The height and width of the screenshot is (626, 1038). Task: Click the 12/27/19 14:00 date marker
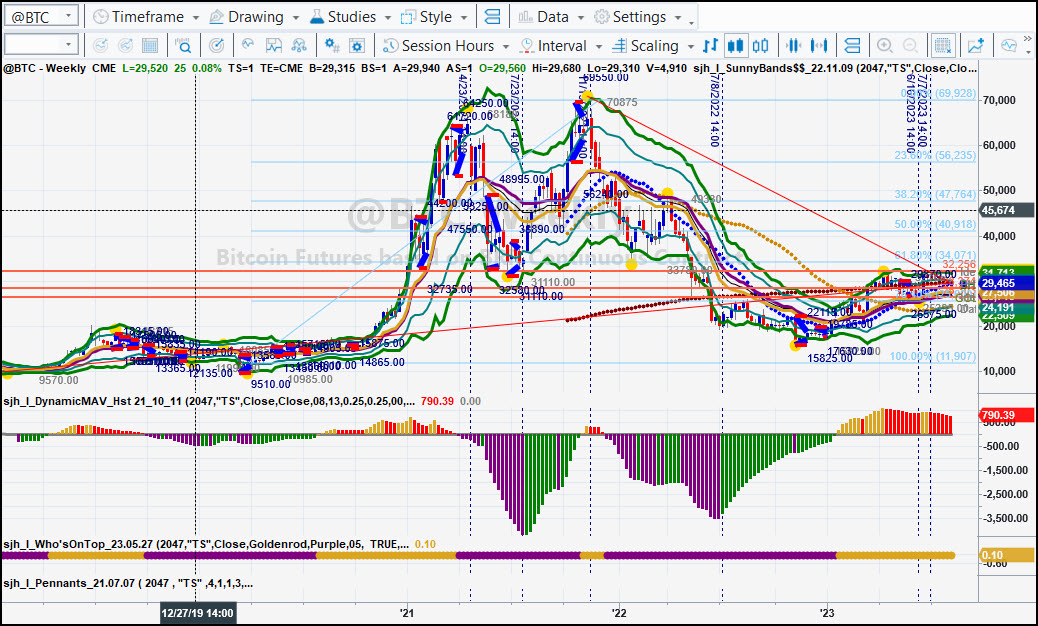pyautogui.click(x=198, y=613)
